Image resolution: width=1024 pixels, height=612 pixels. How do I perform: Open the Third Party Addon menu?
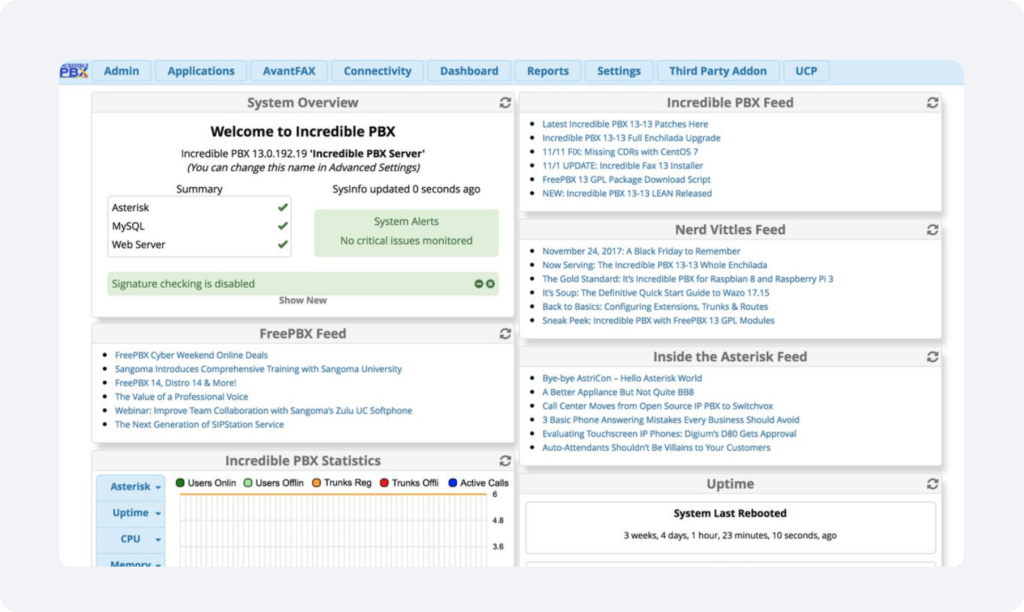(718, 71)
